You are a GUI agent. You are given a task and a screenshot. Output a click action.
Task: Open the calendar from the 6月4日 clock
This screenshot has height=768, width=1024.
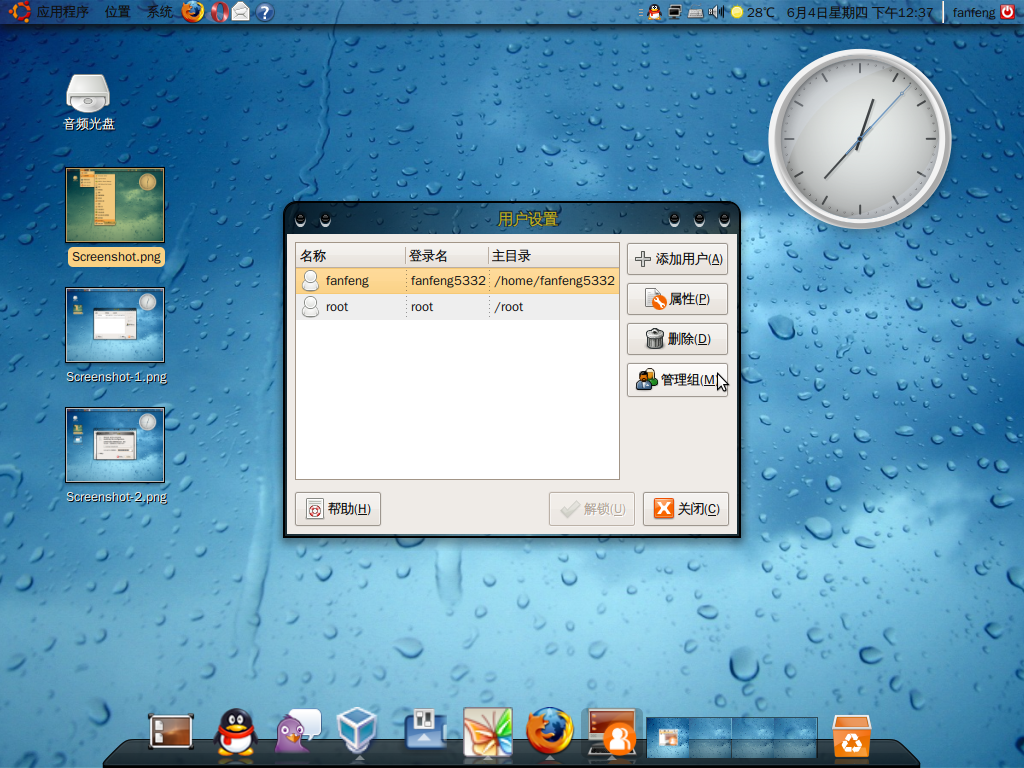pos(859,12)
